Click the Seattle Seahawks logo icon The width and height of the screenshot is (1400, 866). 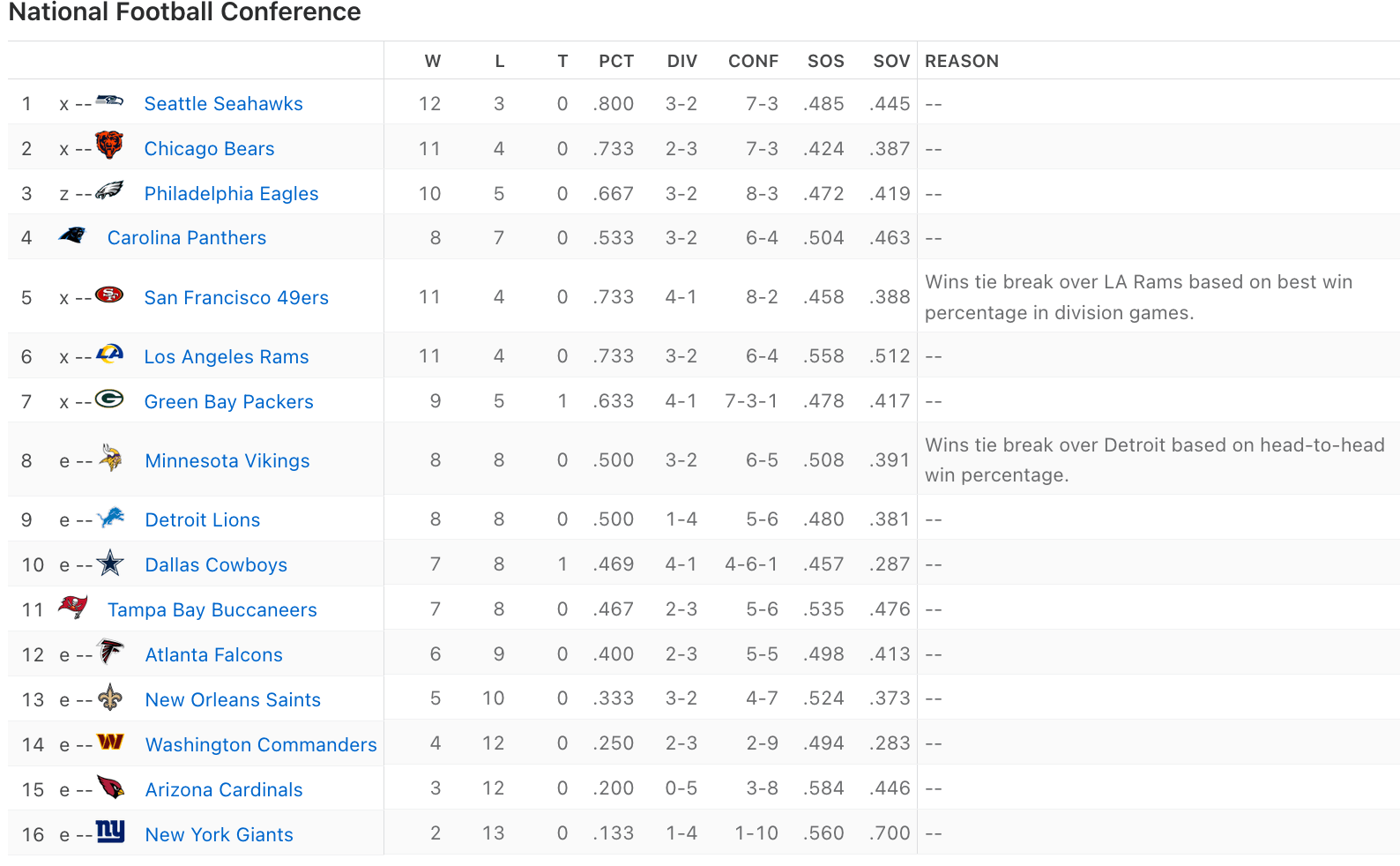coord(109,101)
